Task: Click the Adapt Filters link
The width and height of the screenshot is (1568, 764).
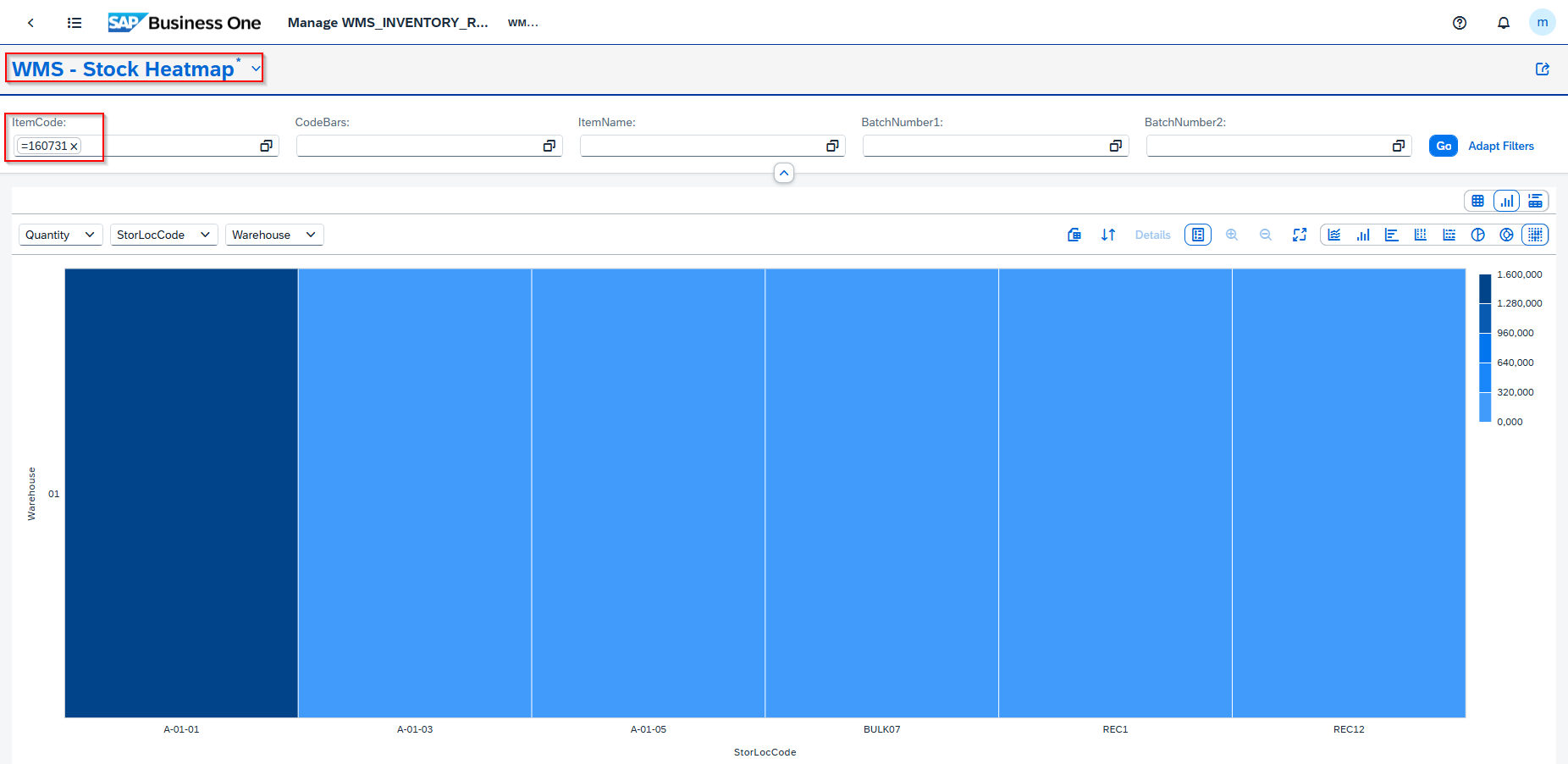Action: [x=1500, y=146]
